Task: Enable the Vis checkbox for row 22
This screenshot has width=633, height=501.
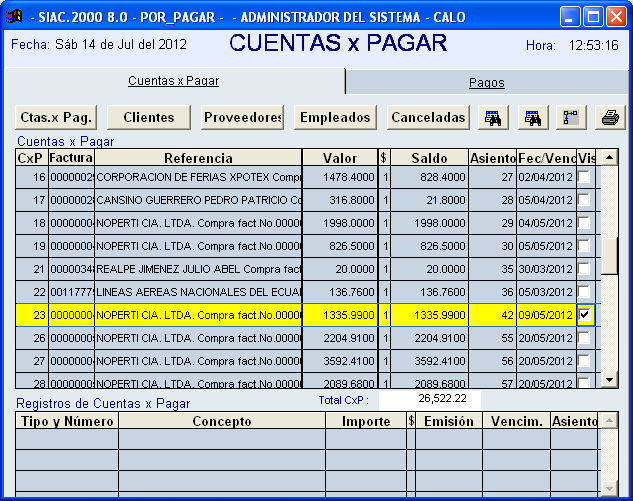Action: (x=585, y=292)
